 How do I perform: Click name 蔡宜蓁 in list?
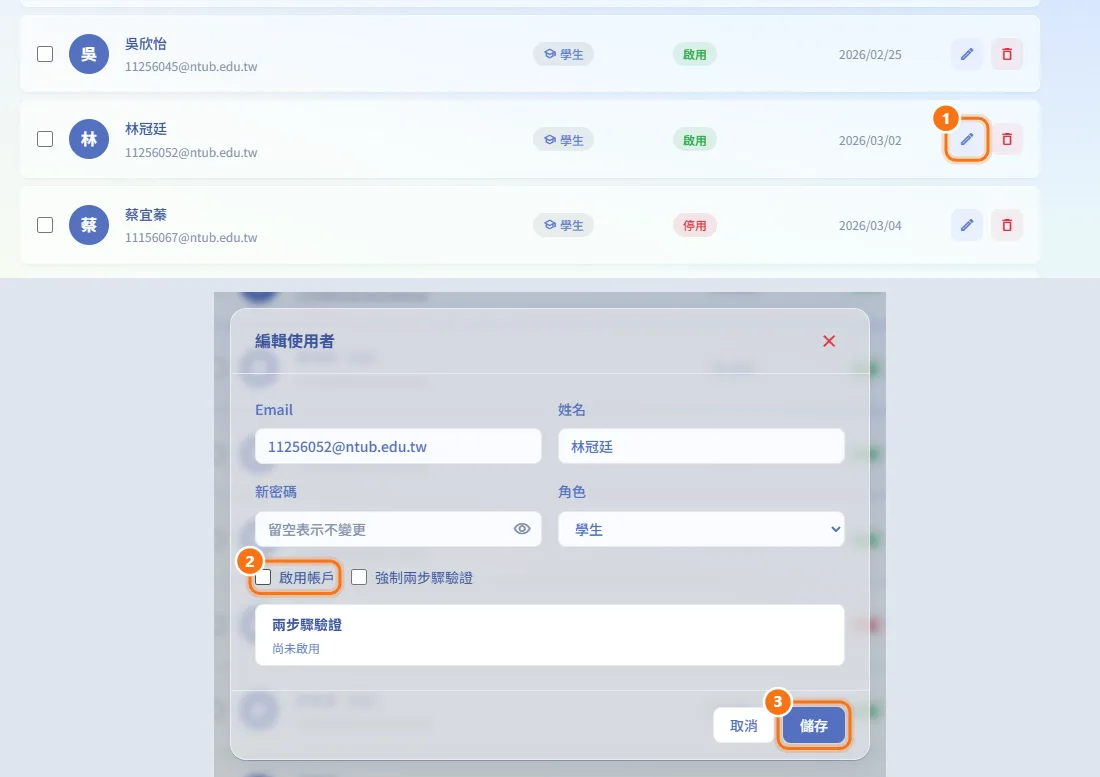146,215
